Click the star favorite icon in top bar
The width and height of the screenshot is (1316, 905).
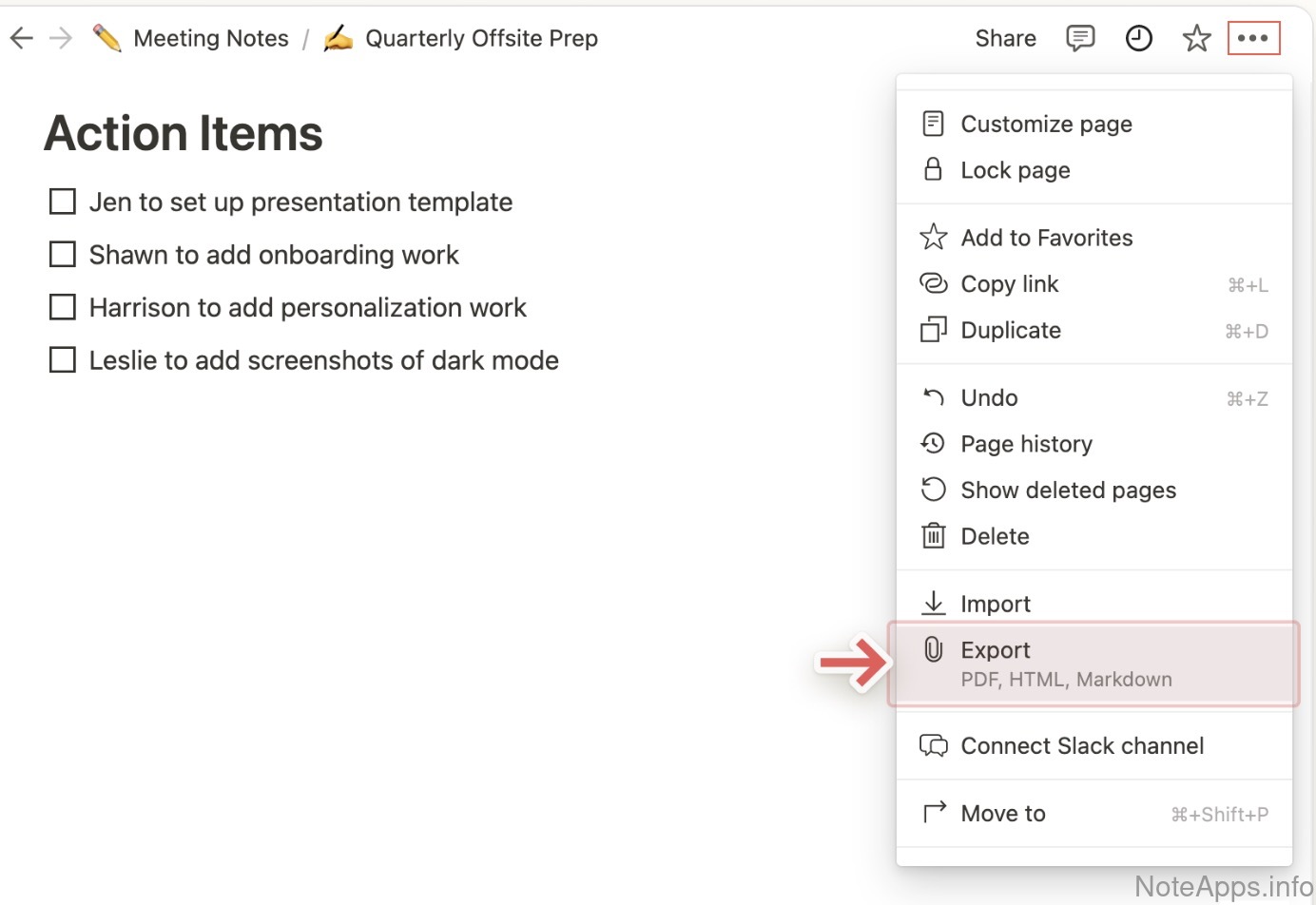click(x=1196, y=38)
